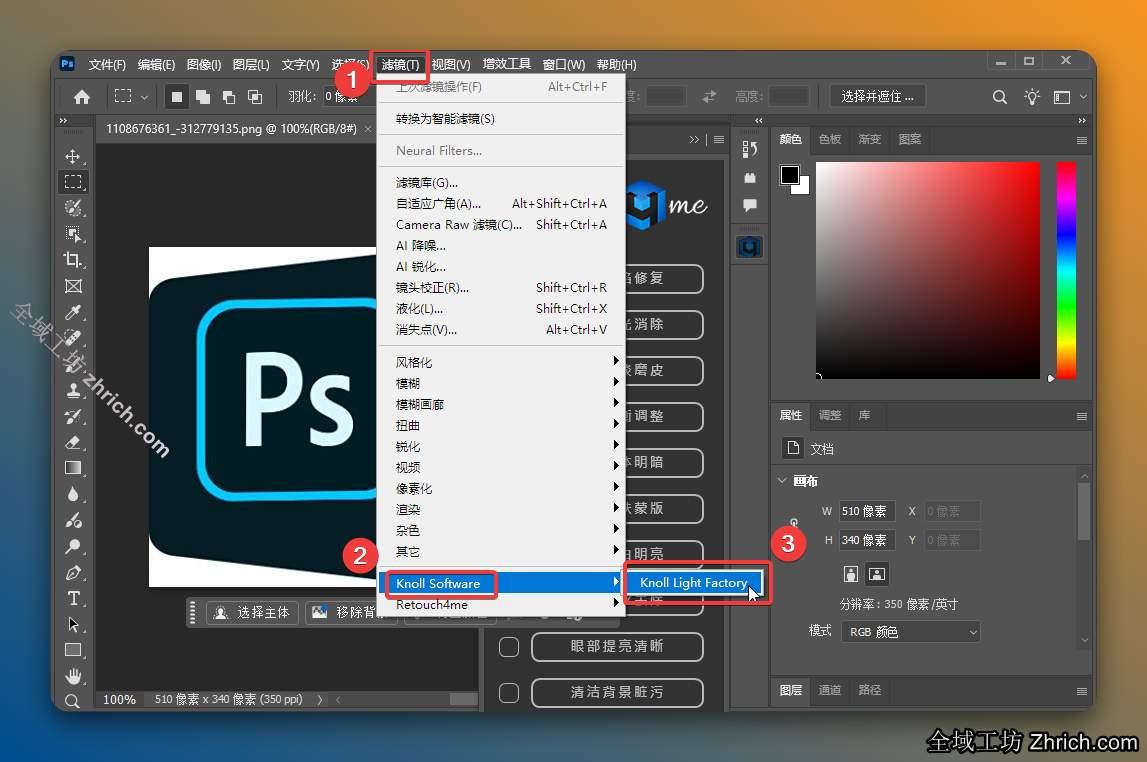Screen dimensions: 1147x762
Task: Select the Gradient tool
Action: pos(72,468)
